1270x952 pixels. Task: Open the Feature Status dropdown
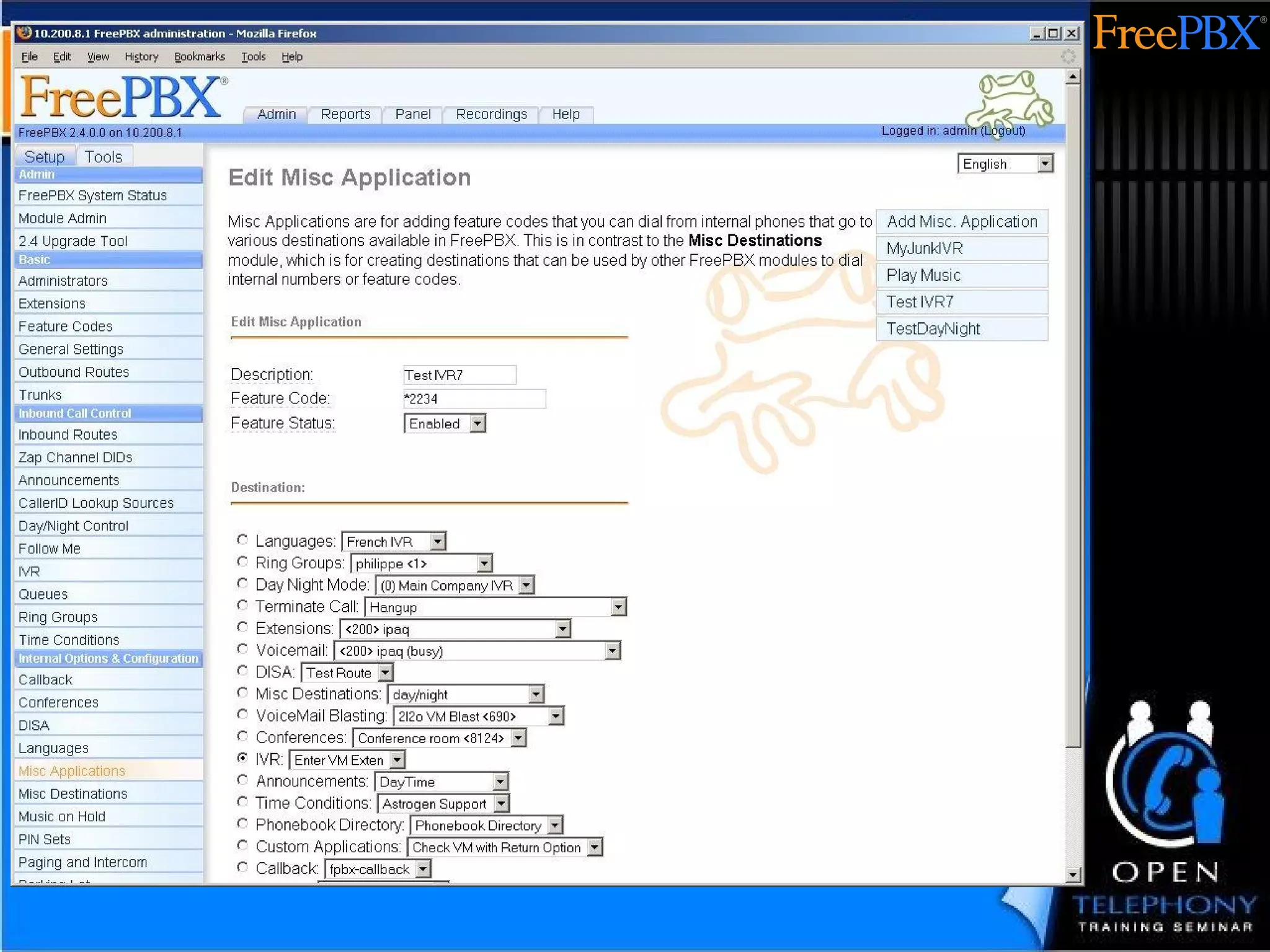click(x=445, y=423)
